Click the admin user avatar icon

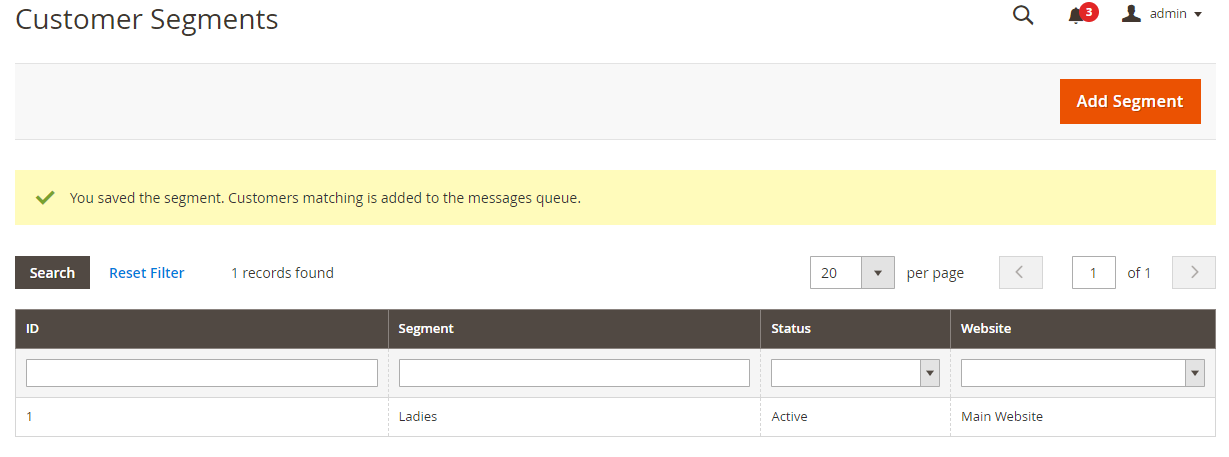point(1131,13)
